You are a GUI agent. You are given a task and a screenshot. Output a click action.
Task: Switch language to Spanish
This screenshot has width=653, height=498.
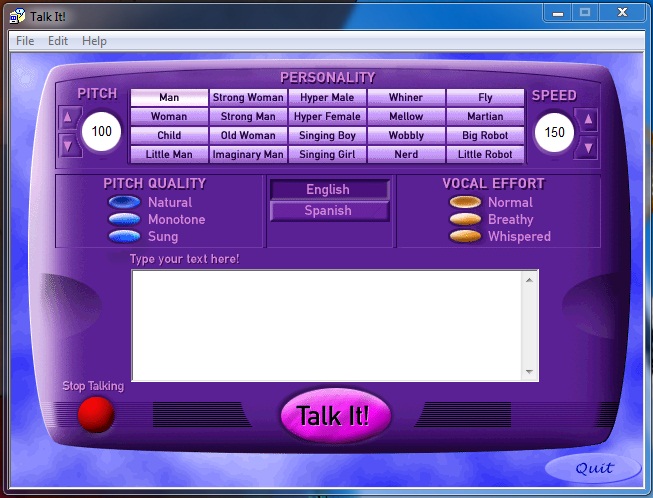[x=329, y=211]
